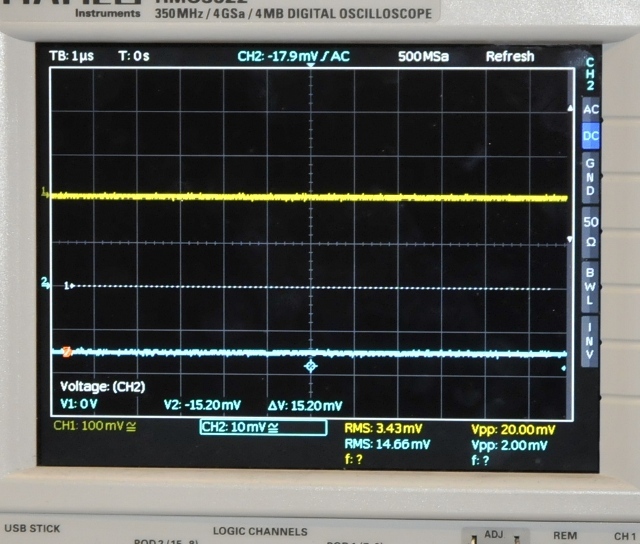Image resolution: width=640 pixels, height=544 pixels.
Task: Click the yellow CH1 waveform trace
Action: pos(309,197)
